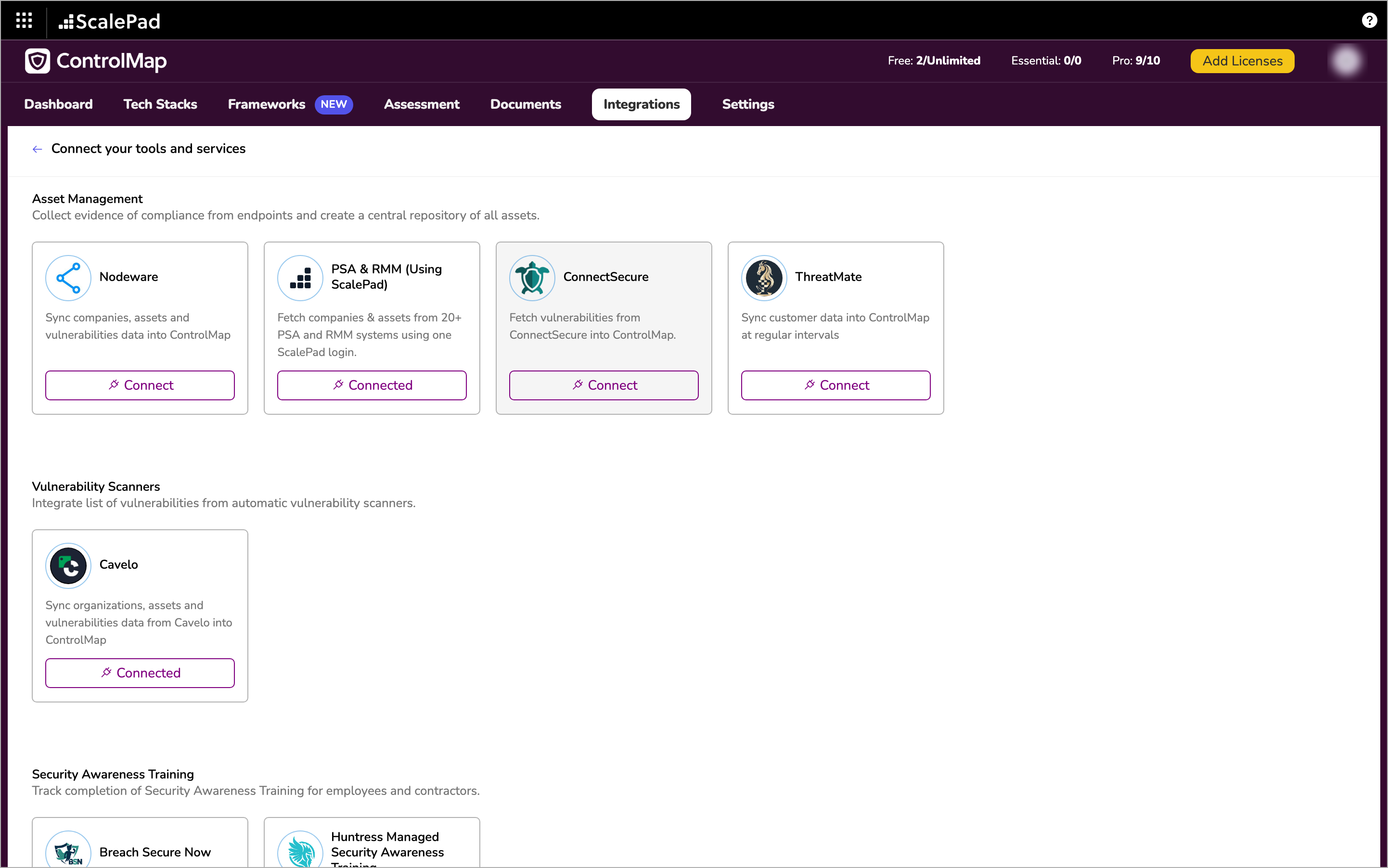
Task: Open the Frameworks tab
Action: [267, 104]
